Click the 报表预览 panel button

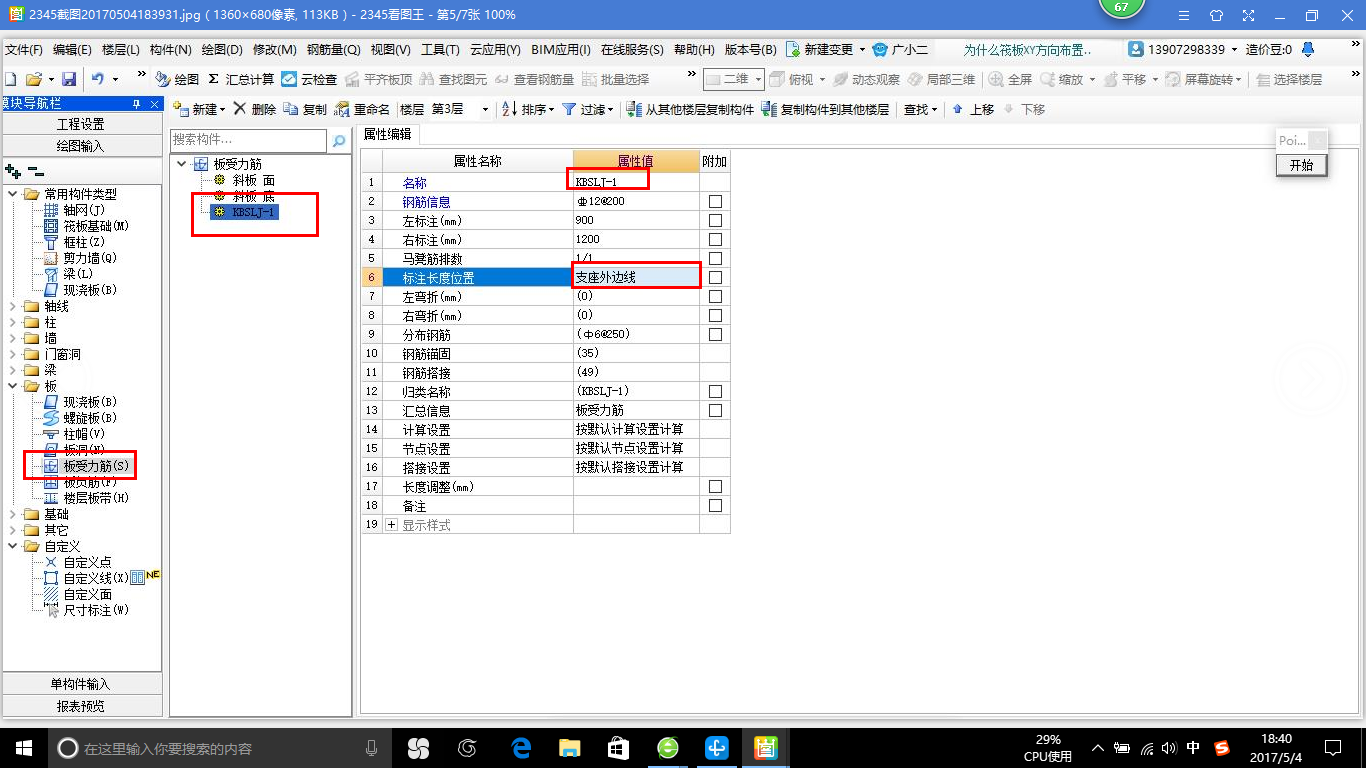pos(80,706)
